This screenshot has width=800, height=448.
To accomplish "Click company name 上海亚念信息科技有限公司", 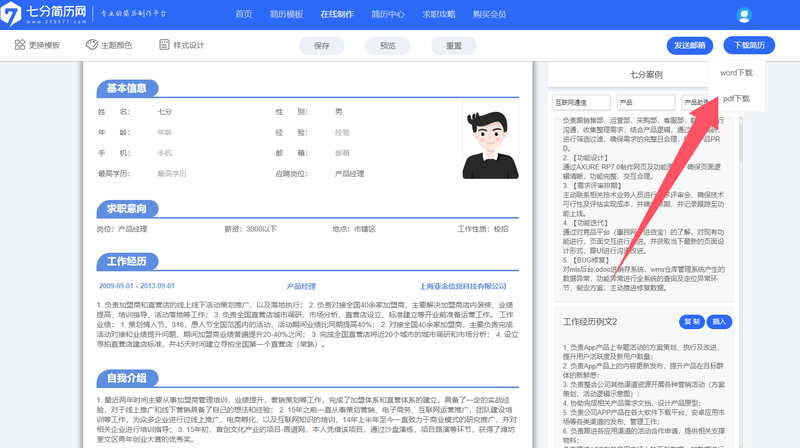I will click(463, 286).
